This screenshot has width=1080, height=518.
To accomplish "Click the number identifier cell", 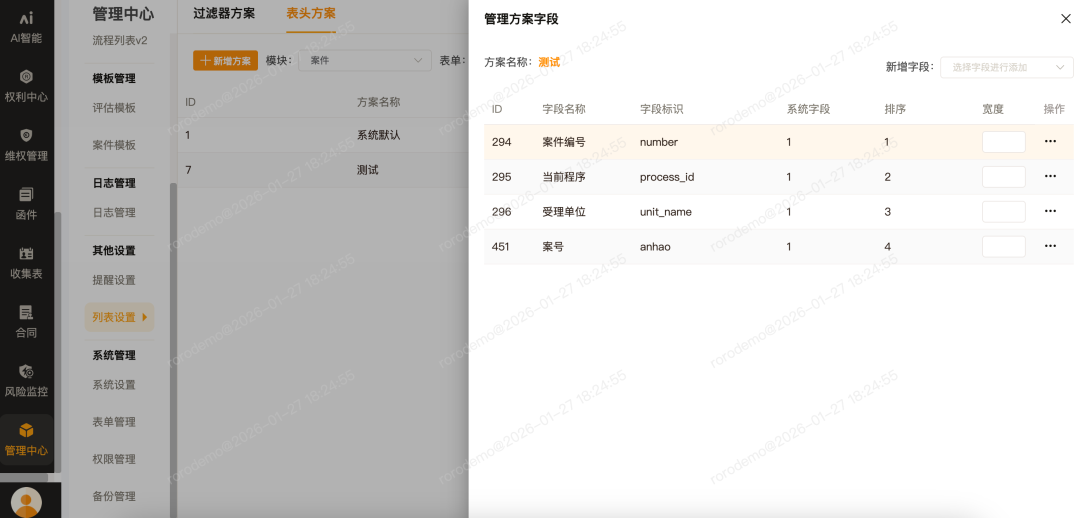I will 659,142.
